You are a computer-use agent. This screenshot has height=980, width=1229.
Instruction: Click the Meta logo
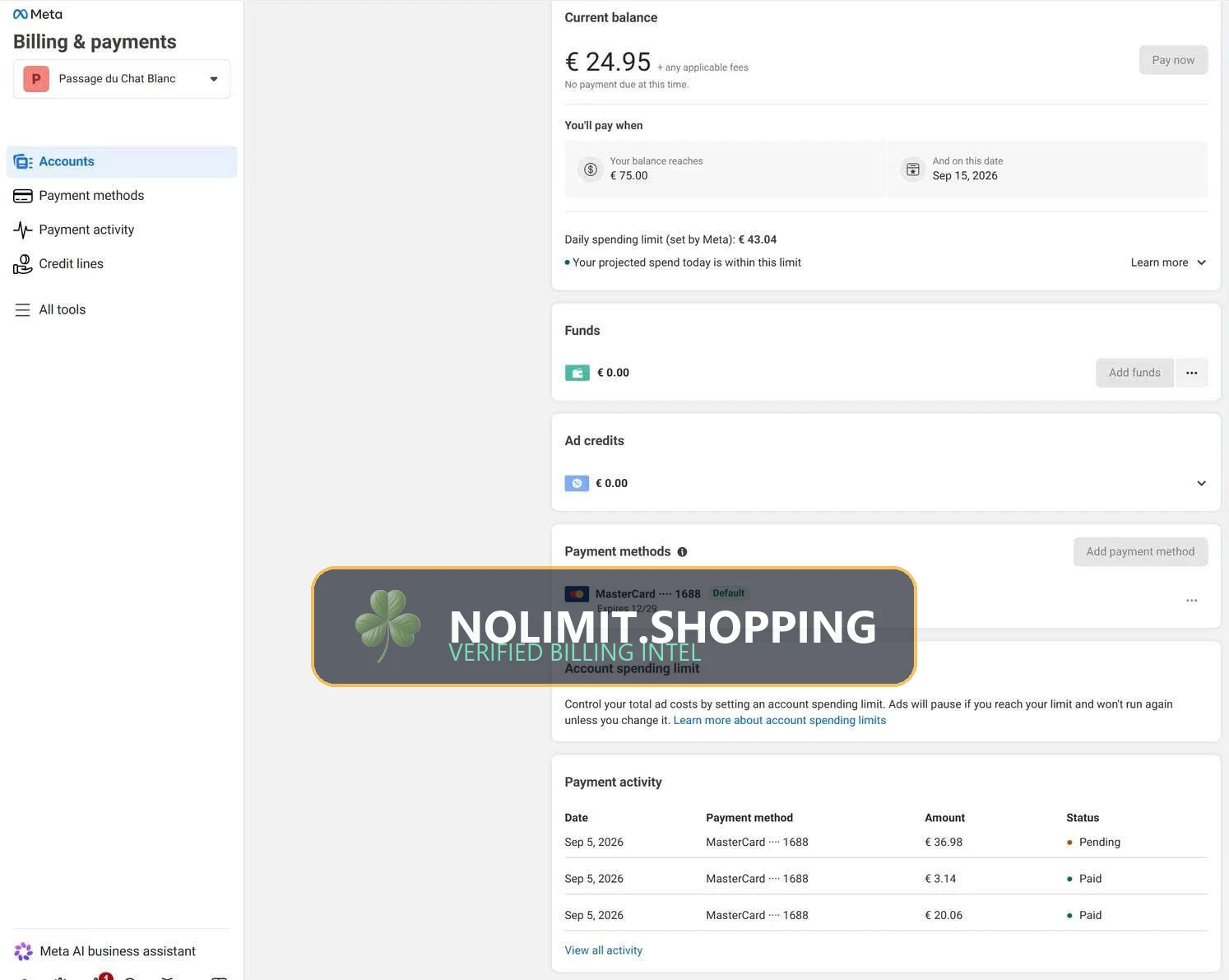(38, 14)
